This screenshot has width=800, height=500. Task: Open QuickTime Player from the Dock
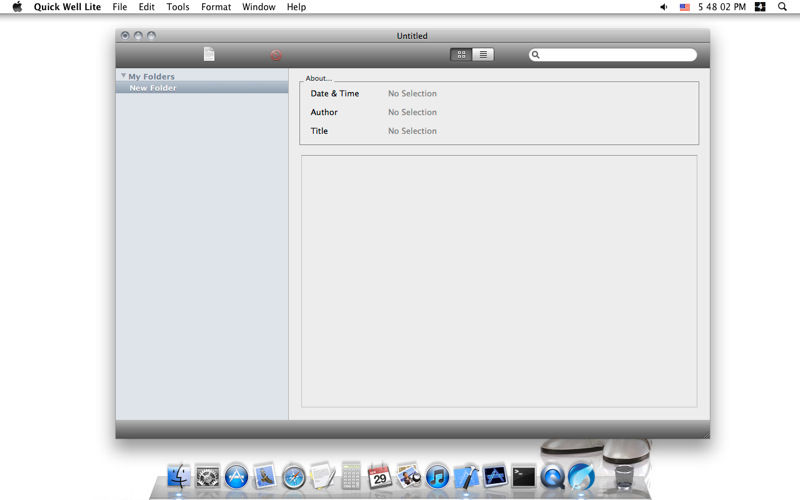point(553,477)
